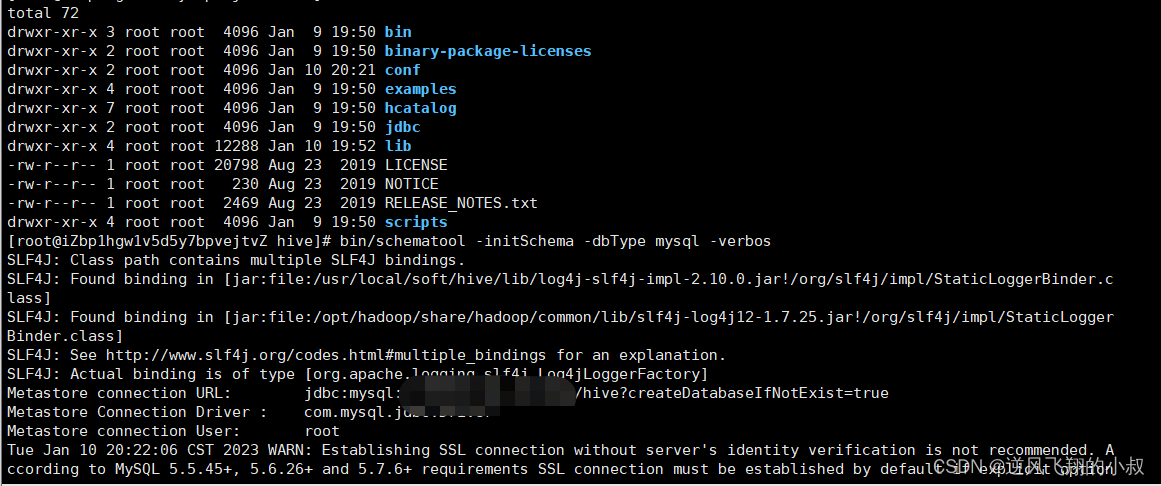This screenshot has width=1161, height=486.
Task: Select the 'jdbc' directory entry
Action: click(402, 127)
